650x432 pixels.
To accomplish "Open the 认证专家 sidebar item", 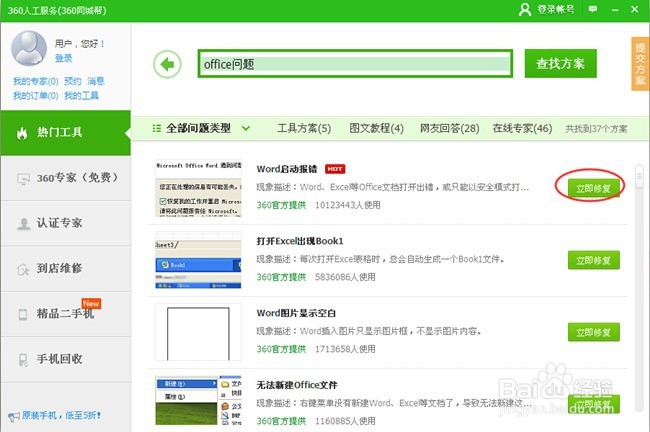I will (x=65, y=223).
